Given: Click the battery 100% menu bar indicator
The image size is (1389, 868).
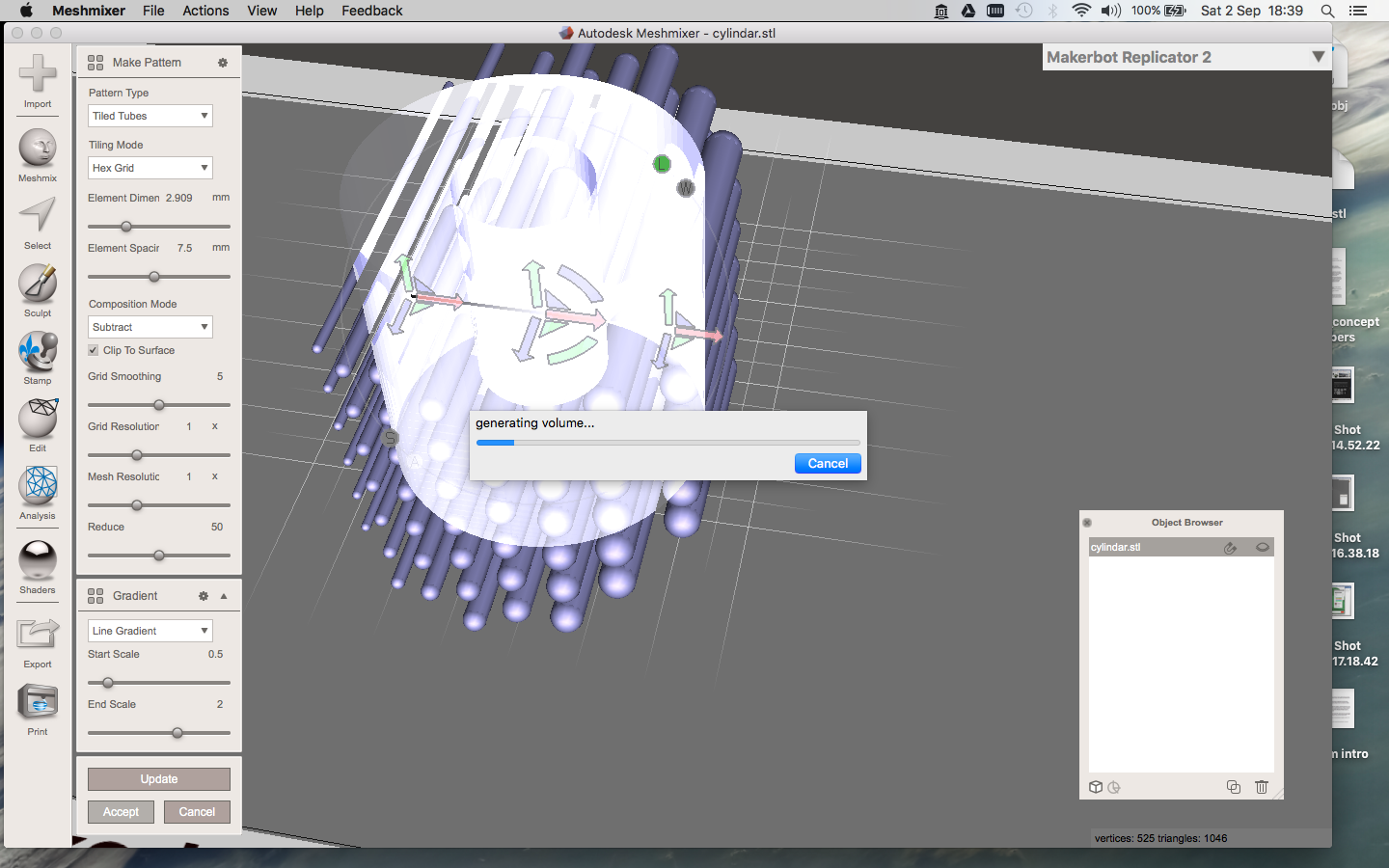Looking at the screenshot, I should coord(1158,11).
